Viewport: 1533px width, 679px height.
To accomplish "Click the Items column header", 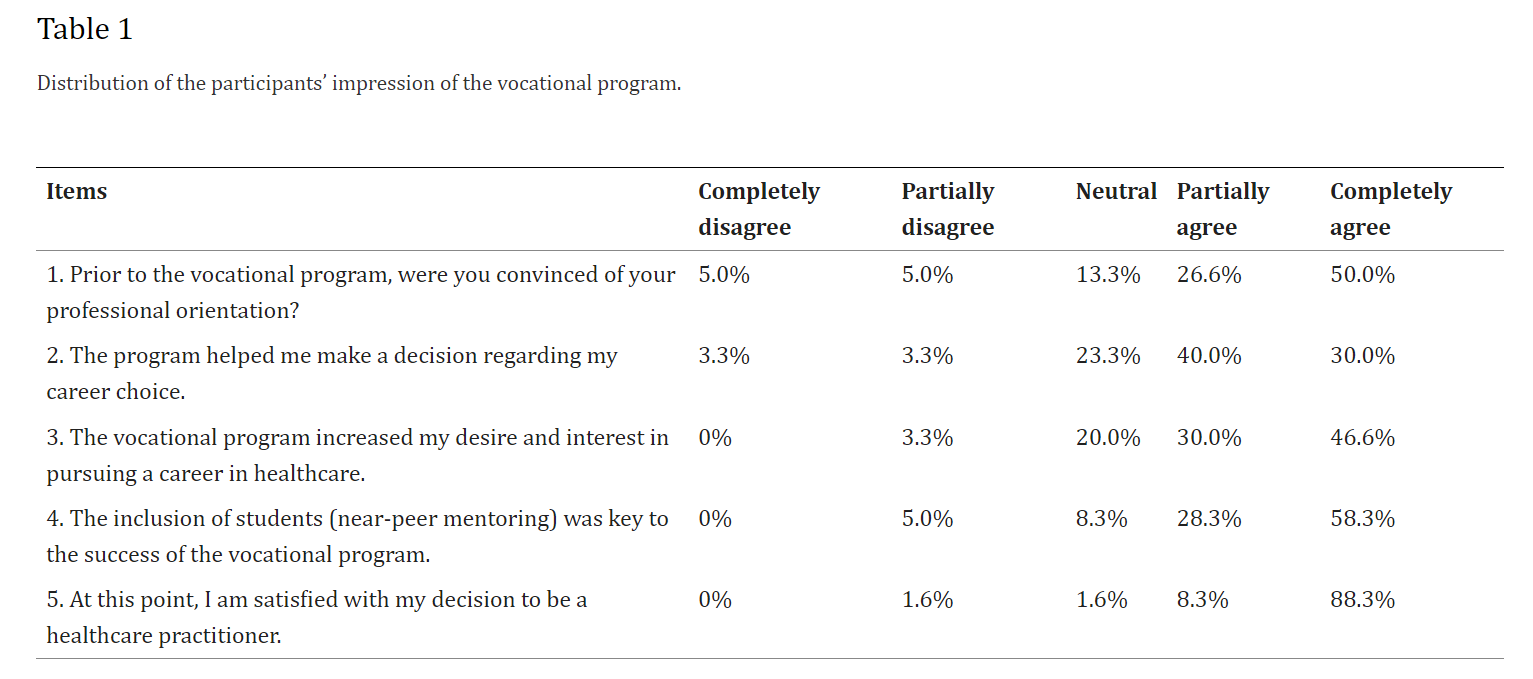I will [77, 191].
